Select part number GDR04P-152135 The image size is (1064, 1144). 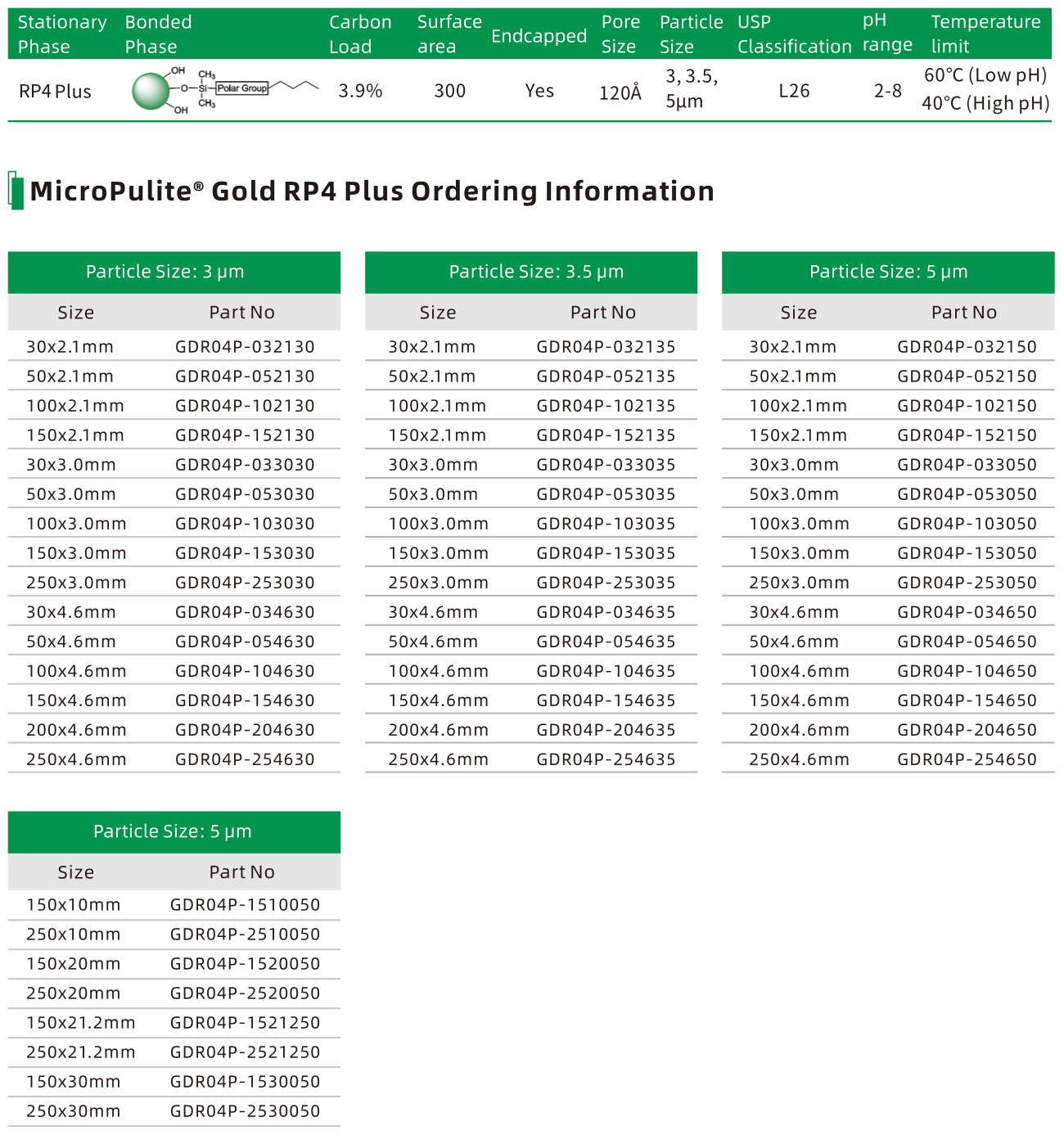(606, 435)
